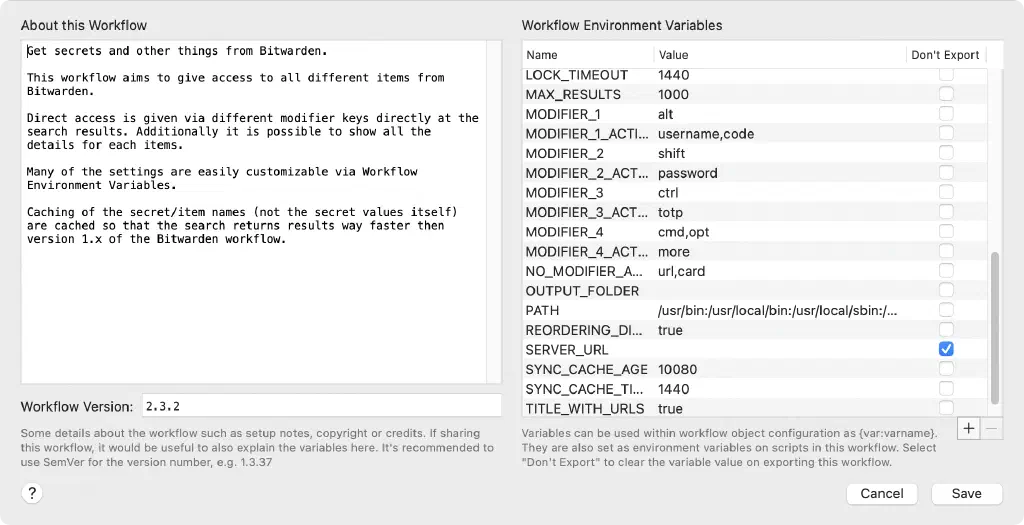Sort by the Name column header

point(588,55)
